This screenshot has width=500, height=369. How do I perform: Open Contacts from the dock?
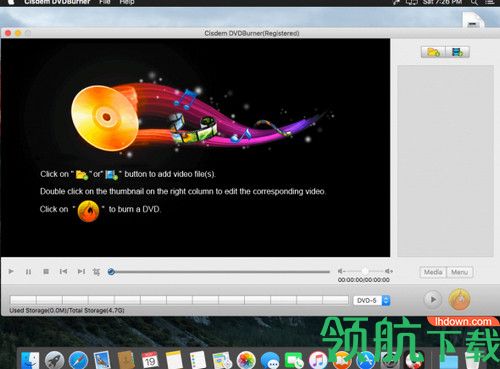point(126,361)
